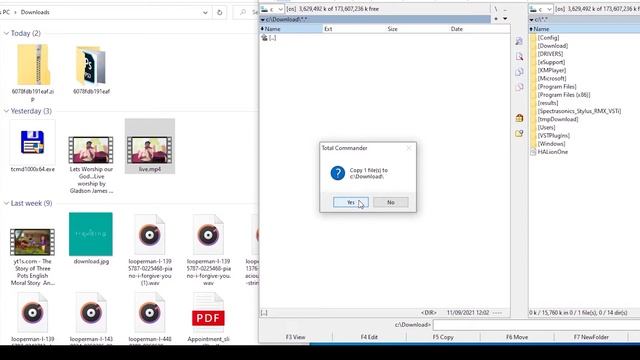Screen dimensions: 640x360
Task: Click the pack files box icon in the vertical bar
Action: pos(519,118)
